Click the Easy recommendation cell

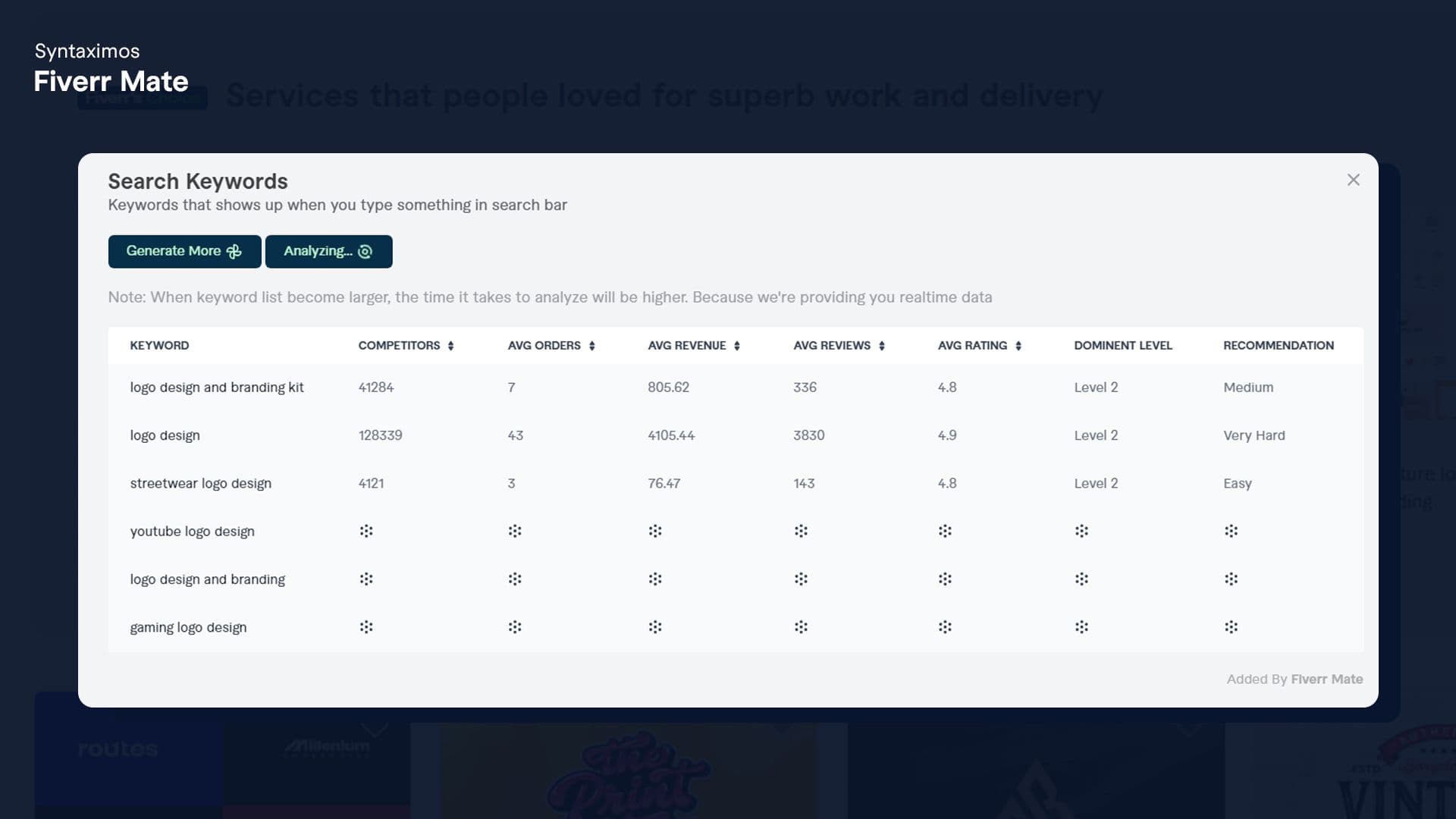pyautogui.click(x=1237, y=483)
